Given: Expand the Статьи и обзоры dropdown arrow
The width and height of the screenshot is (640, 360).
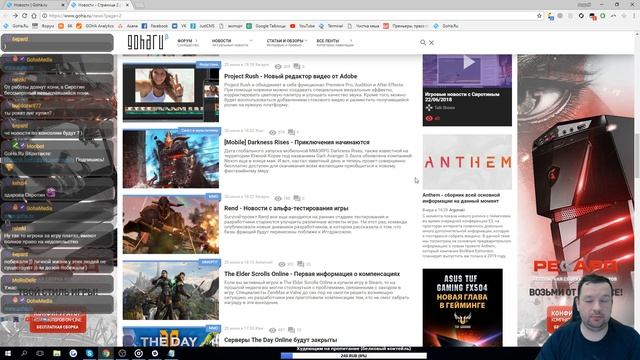Looking at the screenshot, I should [306, 40].
